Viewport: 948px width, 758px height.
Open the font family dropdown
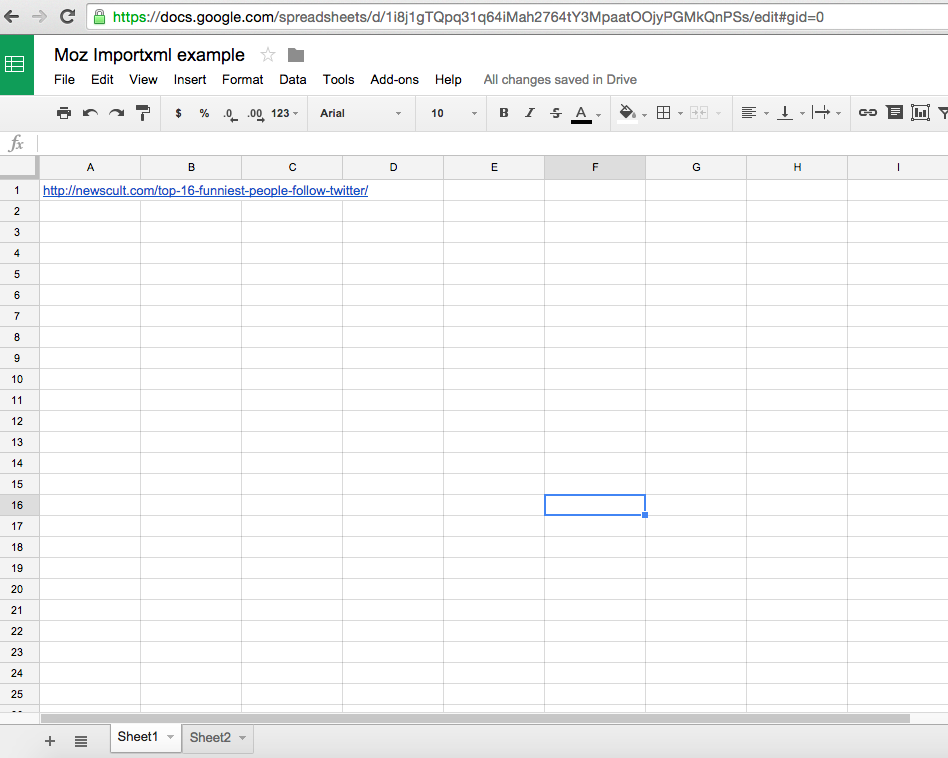tap(360, 113)
